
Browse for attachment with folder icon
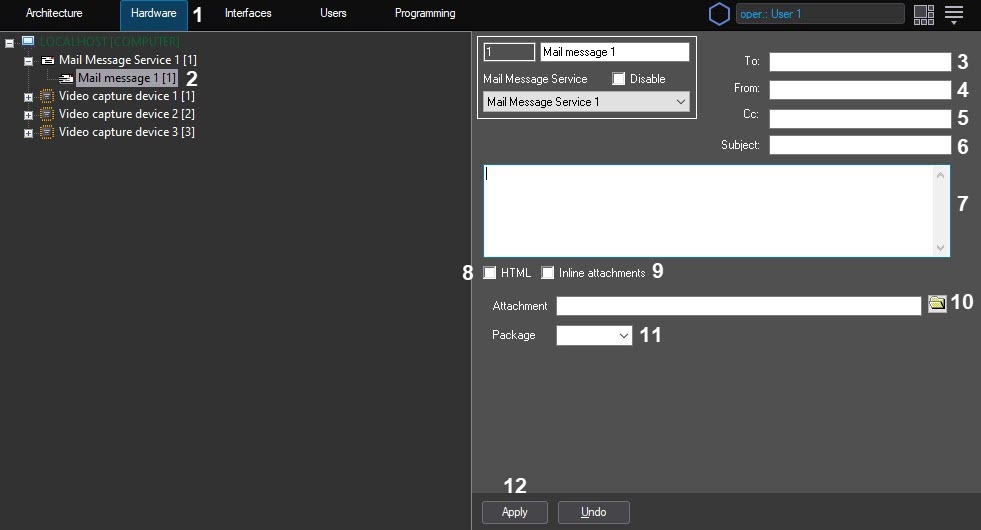pos(937,303)
